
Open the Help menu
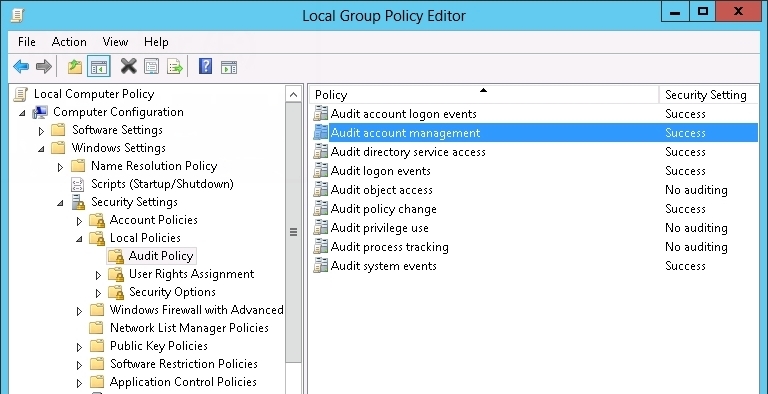click(x=156, y=42)
